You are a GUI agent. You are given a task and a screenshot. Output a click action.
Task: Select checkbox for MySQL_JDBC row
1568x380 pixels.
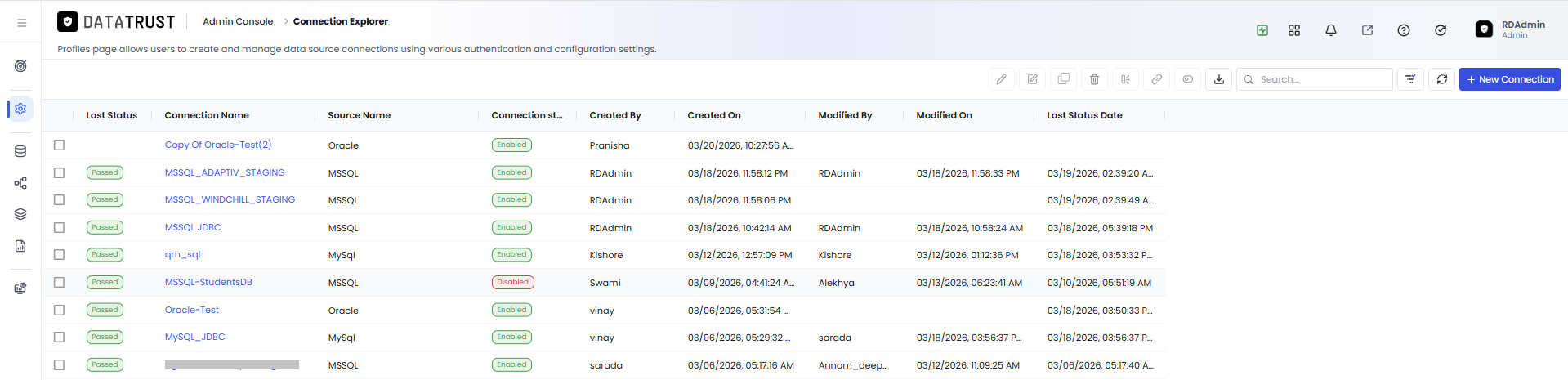click(x=59, y=337)
